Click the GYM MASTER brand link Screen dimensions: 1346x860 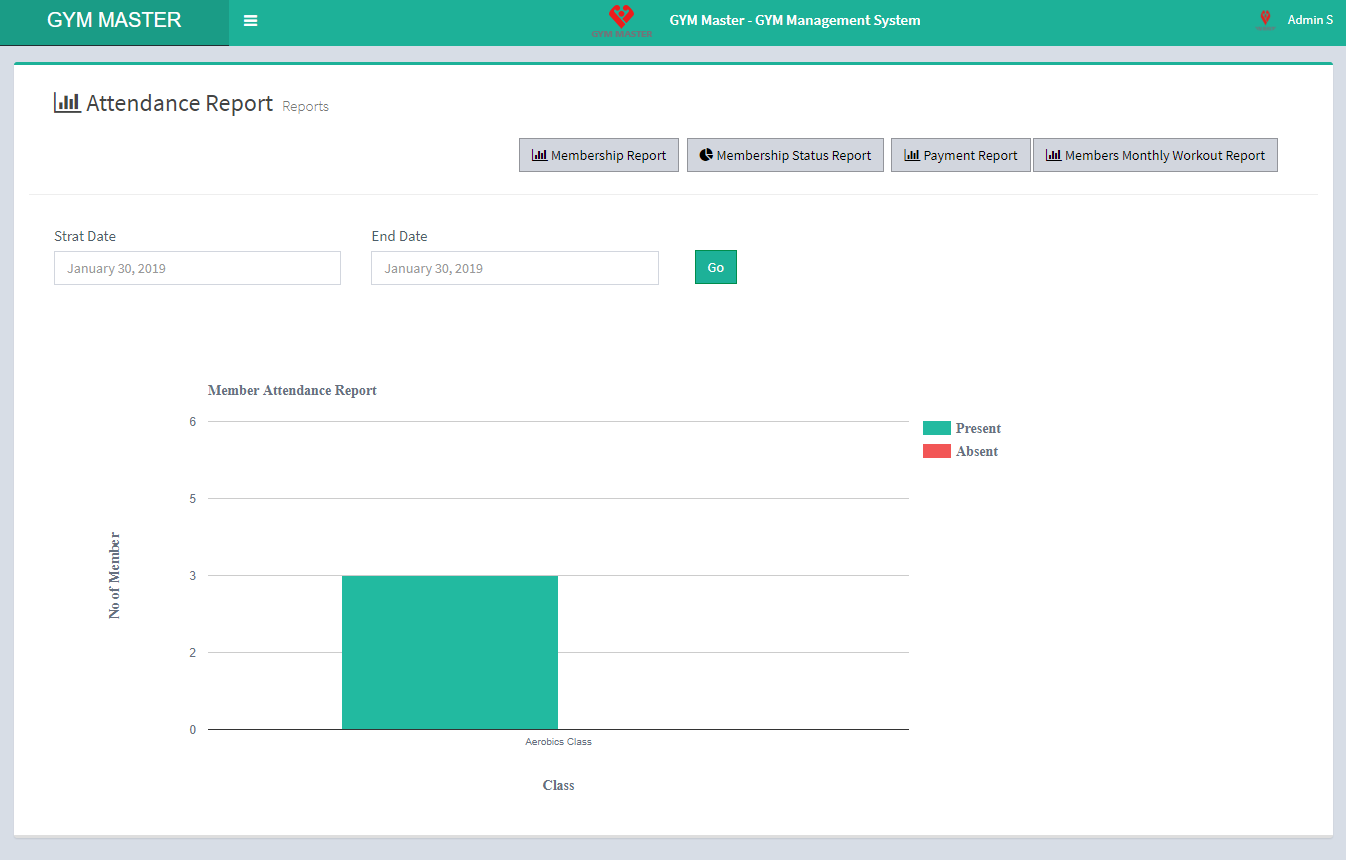tap(114, 21)
